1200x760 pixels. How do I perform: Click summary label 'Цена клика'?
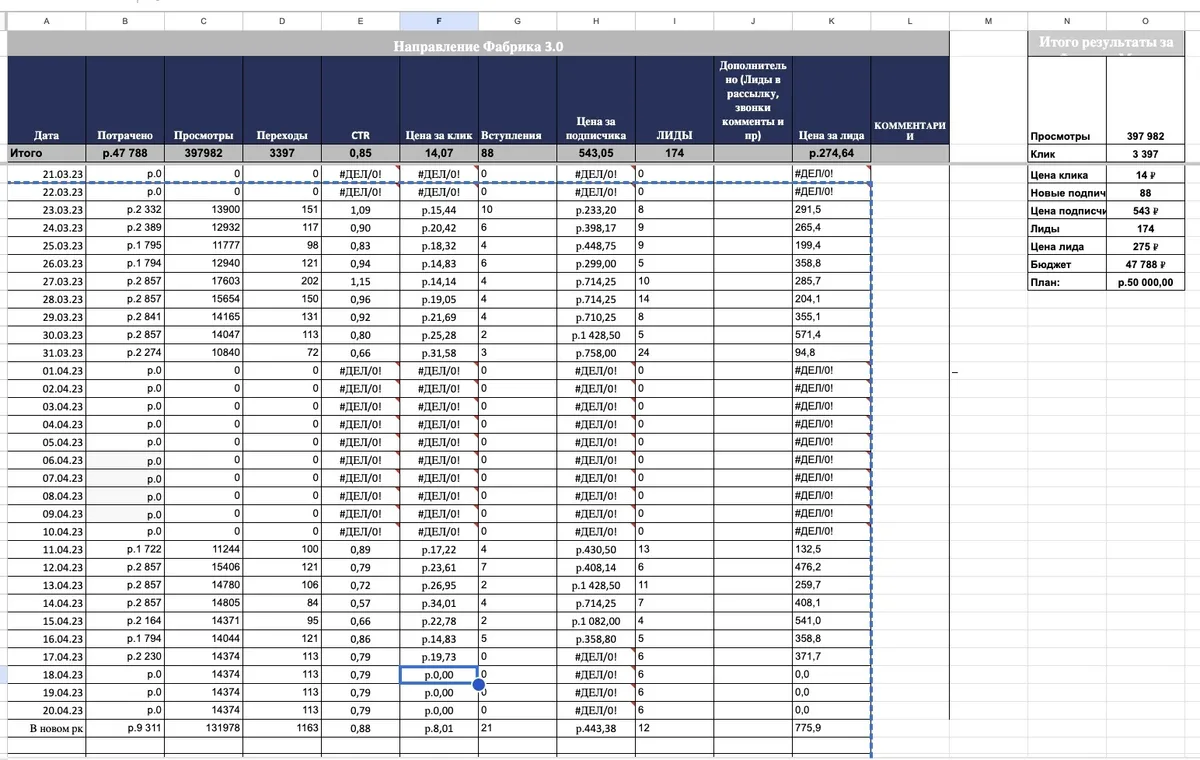pyautogui.click(x=1066, y=175)
